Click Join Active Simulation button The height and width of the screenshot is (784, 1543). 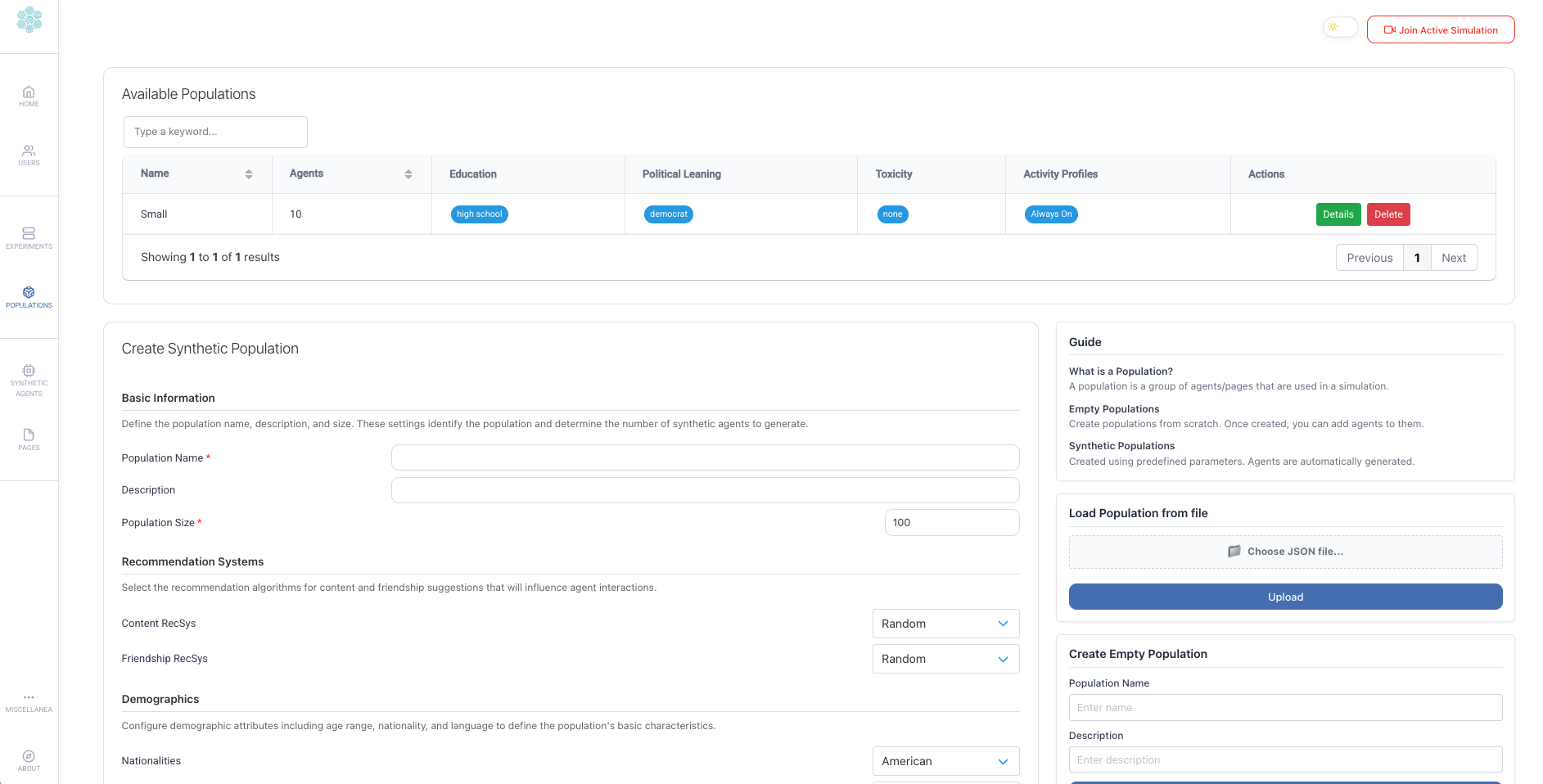pos(1440,30)
